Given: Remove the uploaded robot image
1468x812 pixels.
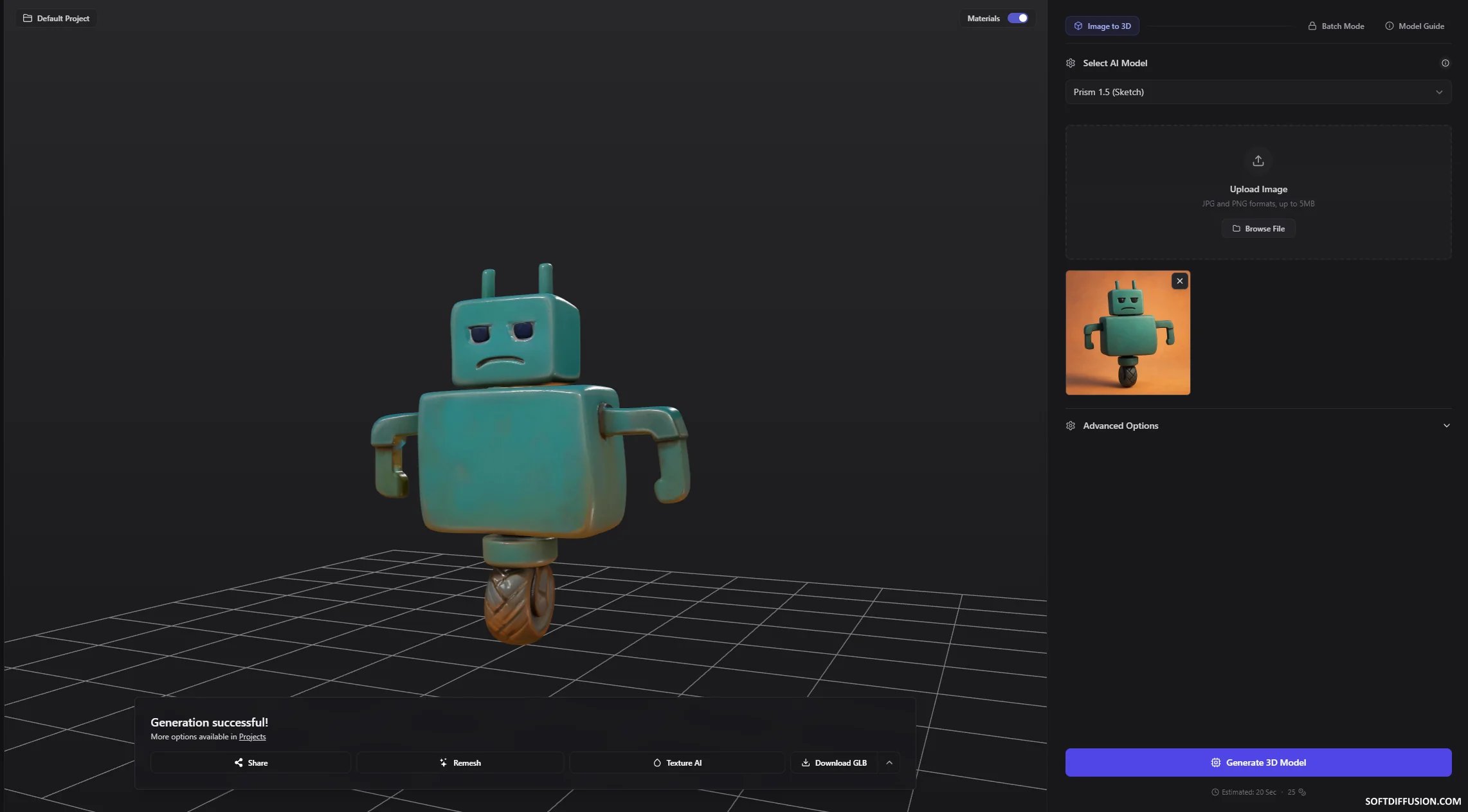Looking at the screenshot, I should tap(1179, 281).
